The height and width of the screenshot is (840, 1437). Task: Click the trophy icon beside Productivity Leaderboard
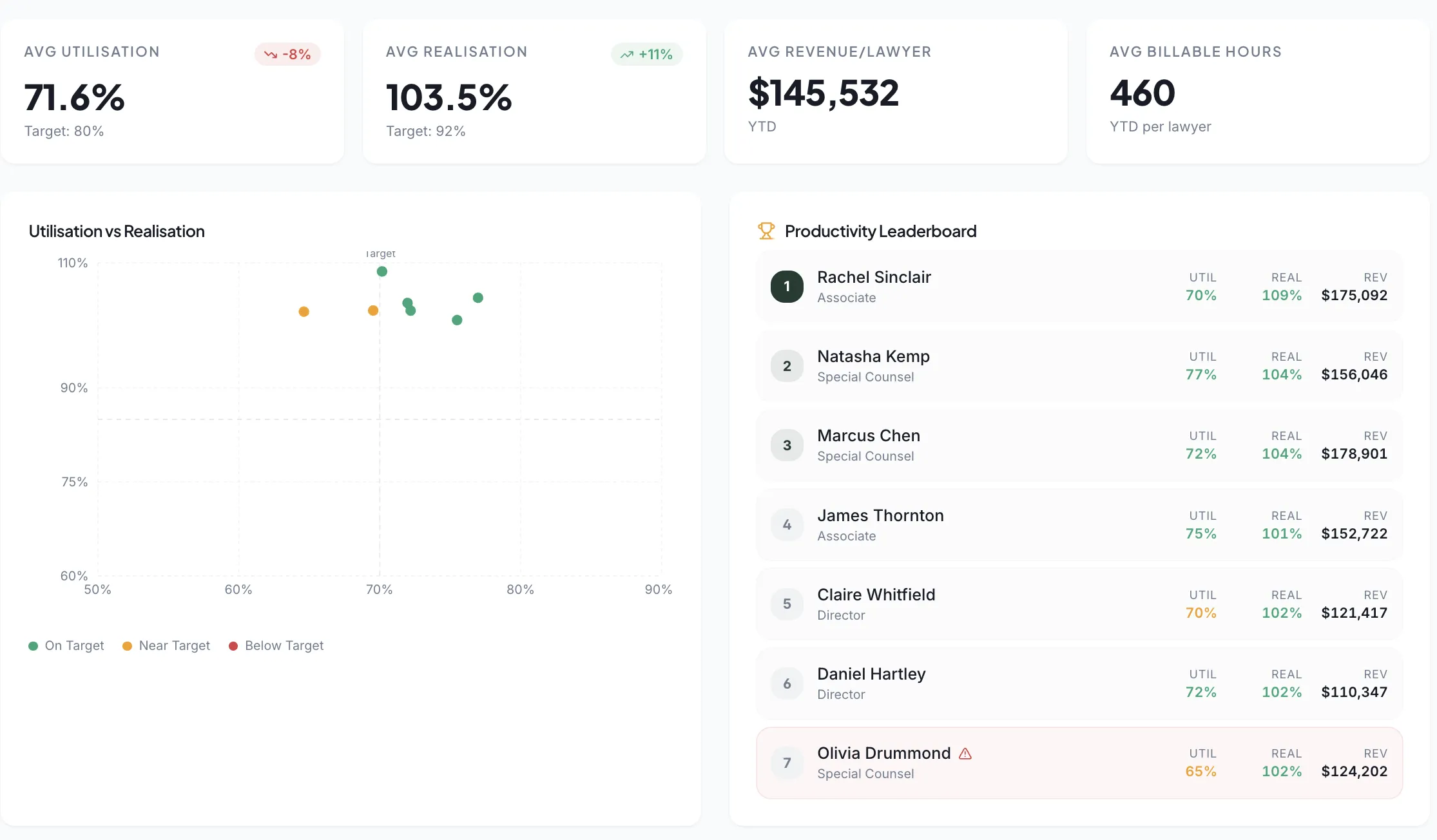coord(766,231)
